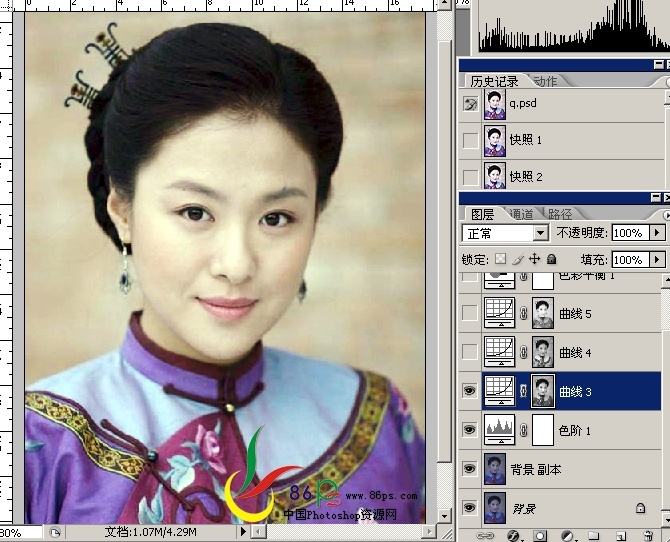Toggle lock position move icon
This screenshot has width=670, height=542.
(x=535, y=259)
